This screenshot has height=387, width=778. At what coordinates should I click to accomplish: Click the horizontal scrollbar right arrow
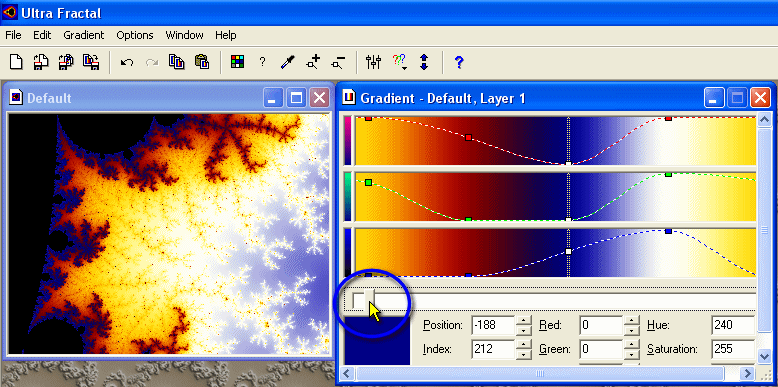coord(747,373)
